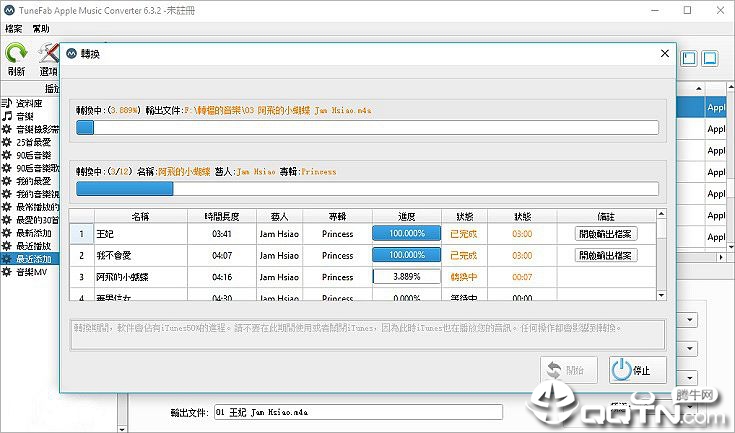Click the 名稱 column header

[x=141, y=216]
